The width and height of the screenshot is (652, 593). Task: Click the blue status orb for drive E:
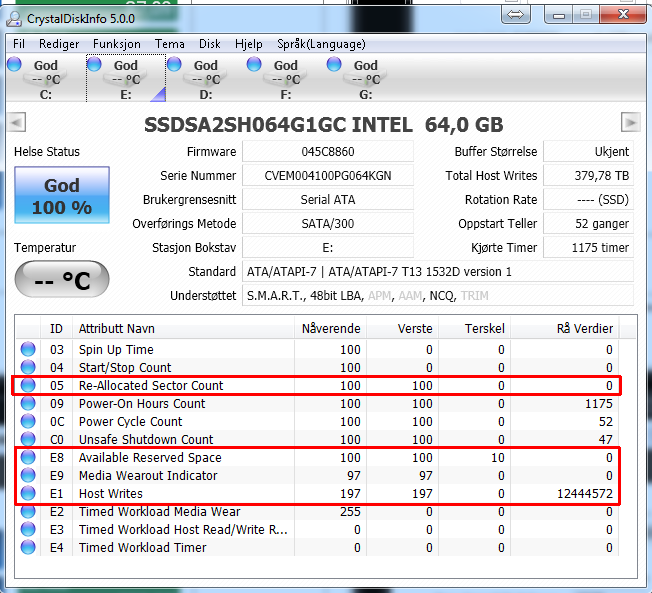[x=94, y=64]
